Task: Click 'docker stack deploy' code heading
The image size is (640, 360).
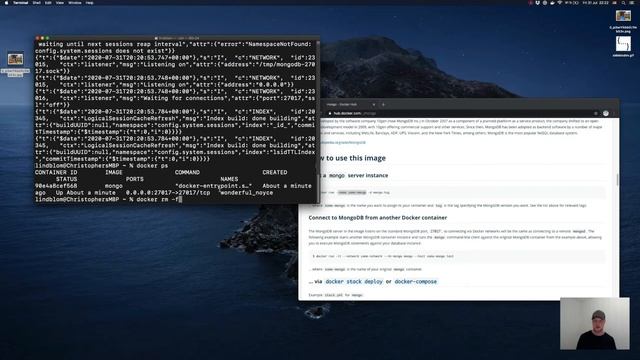Action: click(x=354, y=282)
